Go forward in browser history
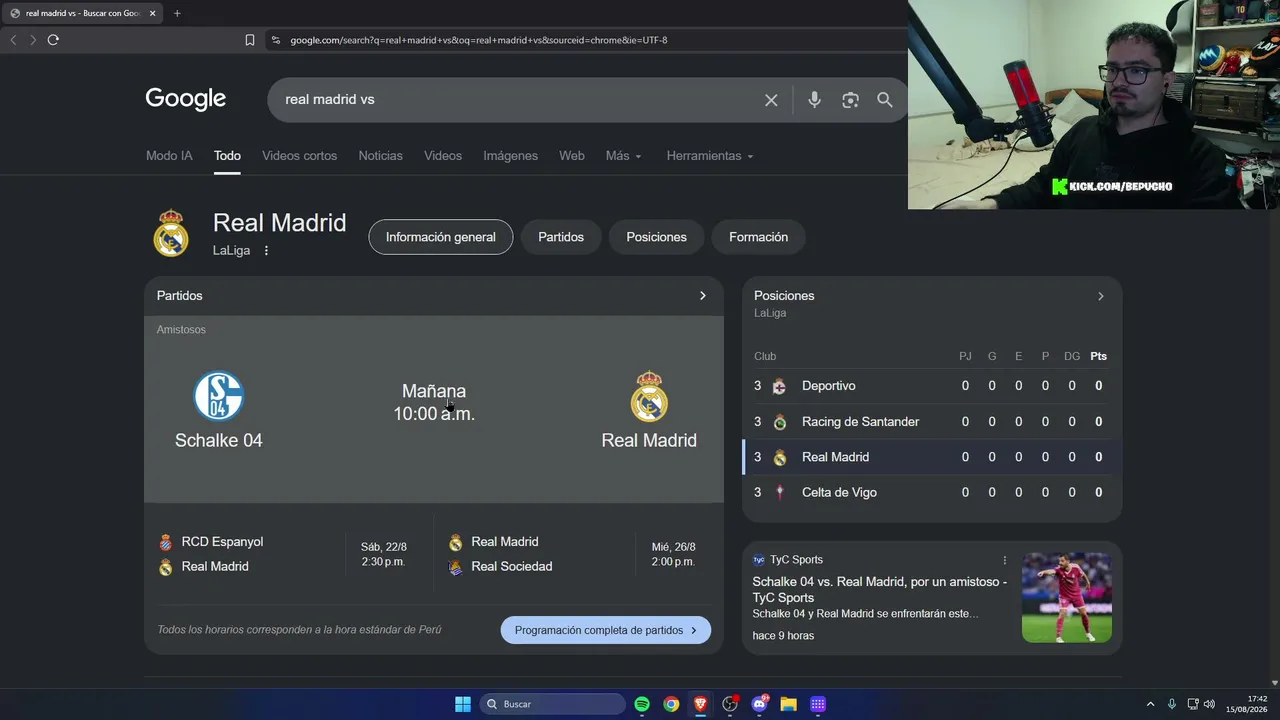 [33, 40]
